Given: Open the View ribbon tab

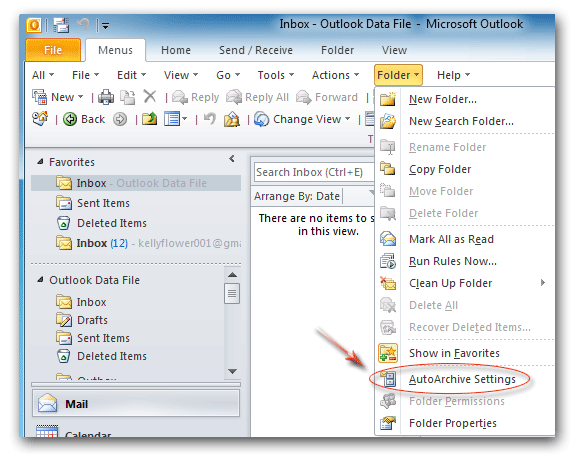Looking at the screenshot, I should click(394, 50).
